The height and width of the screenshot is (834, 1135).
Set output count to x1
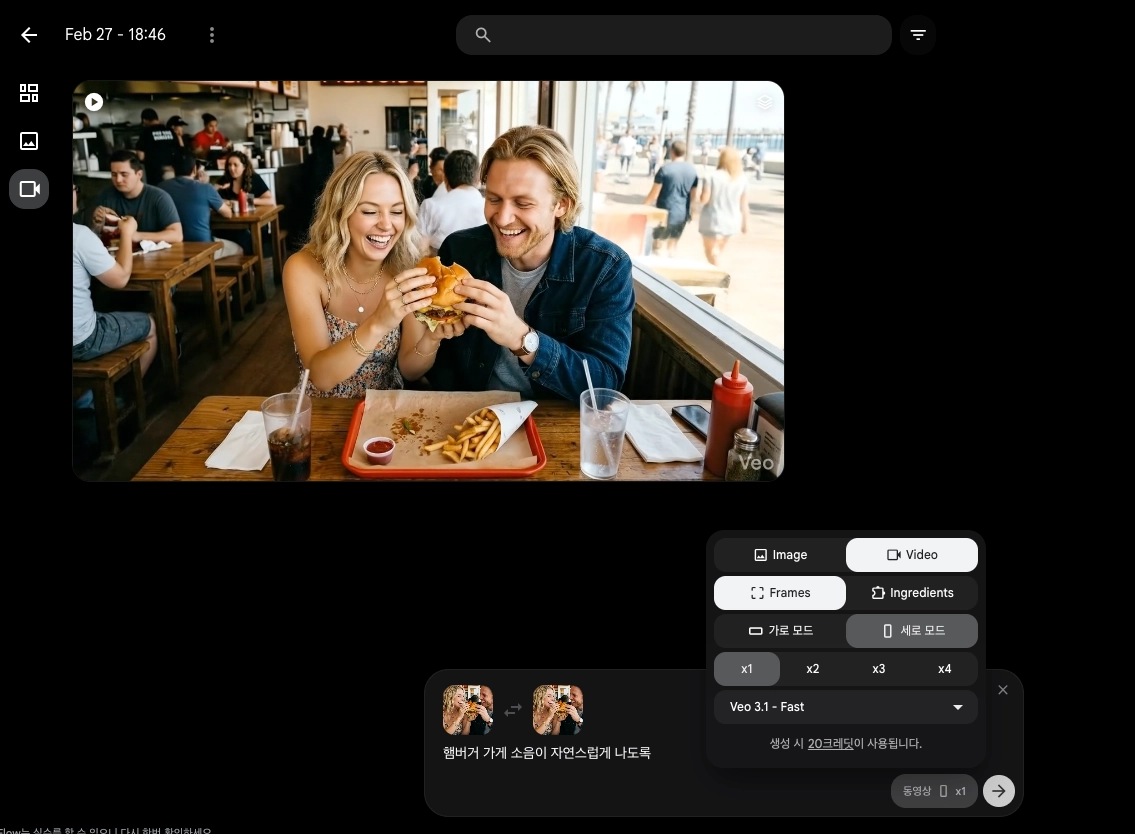tap(746, 669)
